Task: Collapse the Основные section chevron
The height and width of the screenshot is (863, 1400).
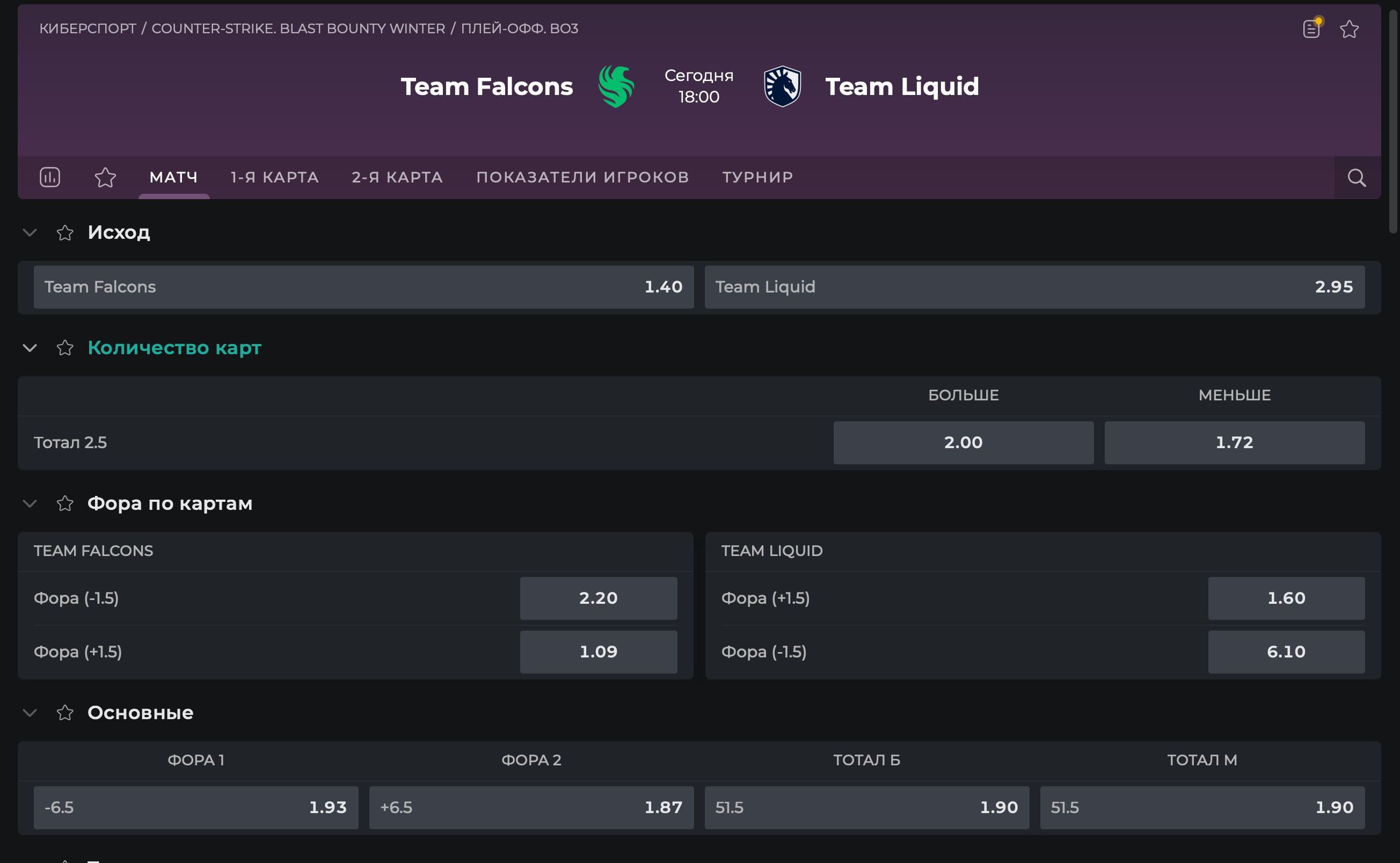Action: pos(30,713)
